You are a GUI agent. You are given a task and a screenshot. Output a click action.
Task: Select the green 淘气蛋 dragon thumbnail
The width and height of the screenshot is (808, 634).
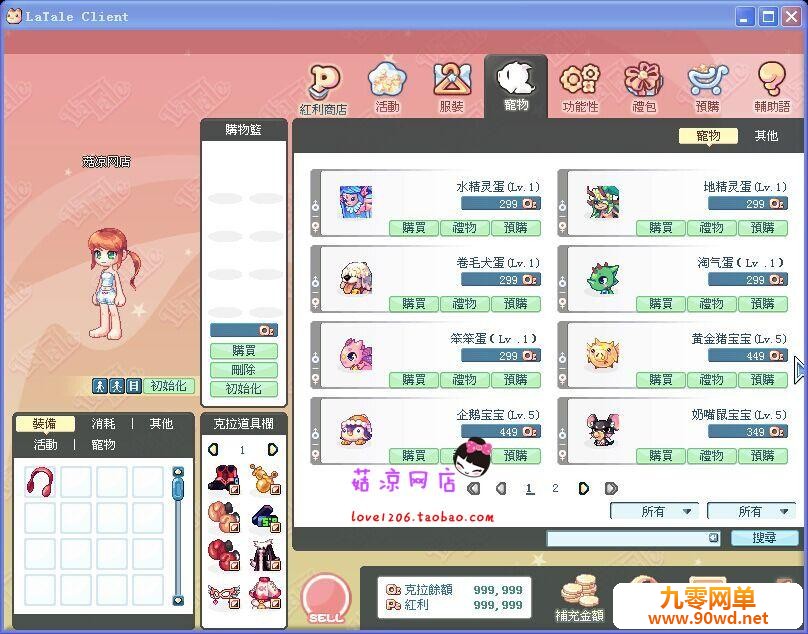[603, 278]
